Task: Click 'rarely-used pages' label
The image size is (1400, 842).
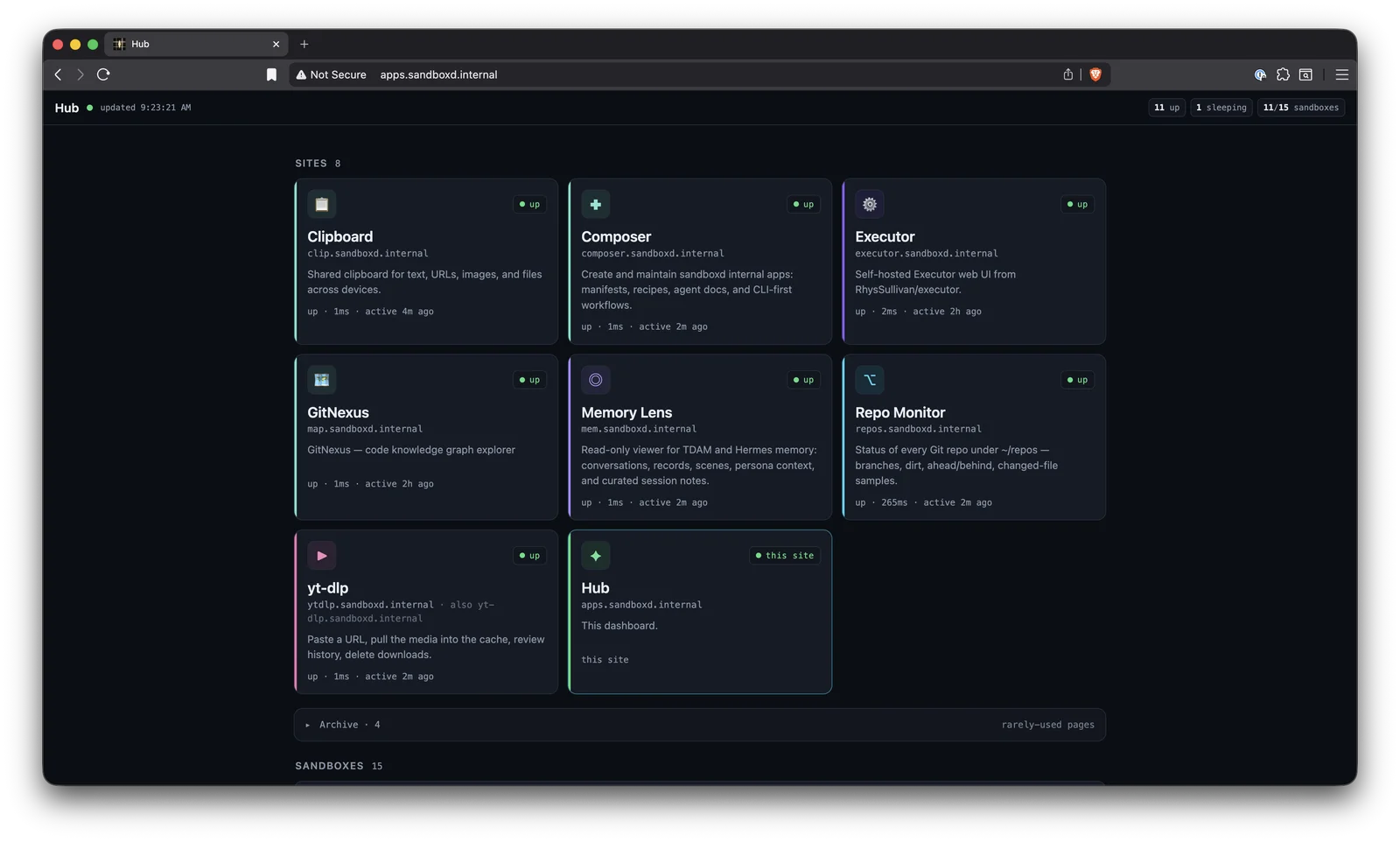Action: pos(1047,725)
